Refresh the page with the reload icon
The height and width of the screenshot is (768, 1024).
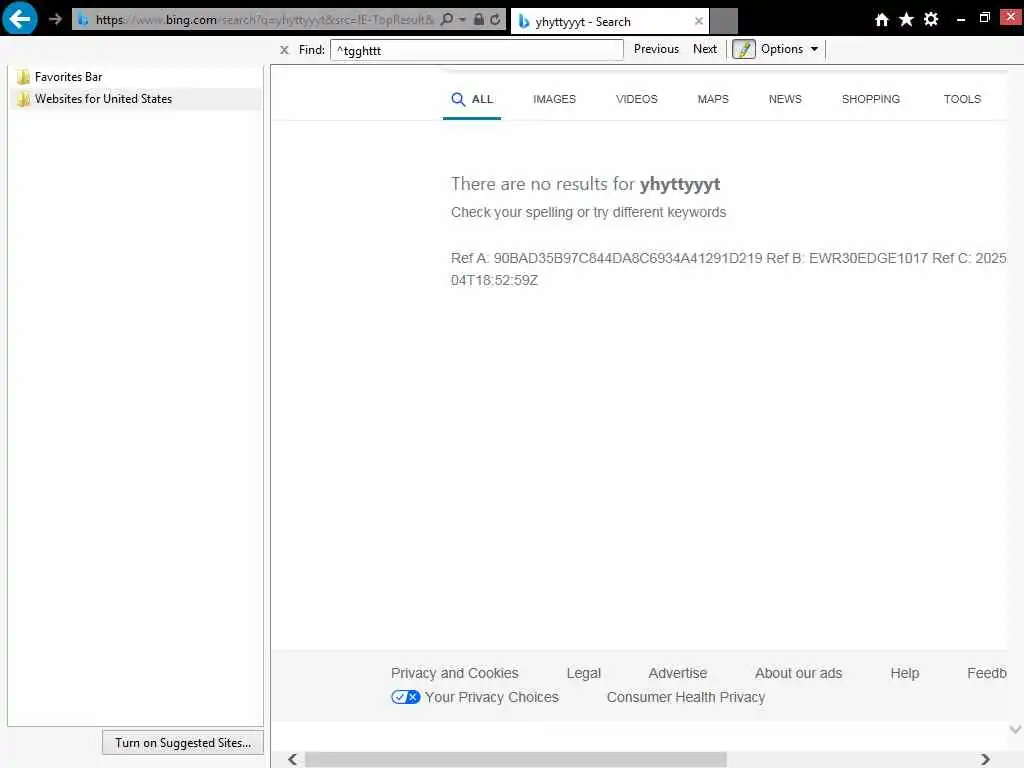click(x=496, y=19)
